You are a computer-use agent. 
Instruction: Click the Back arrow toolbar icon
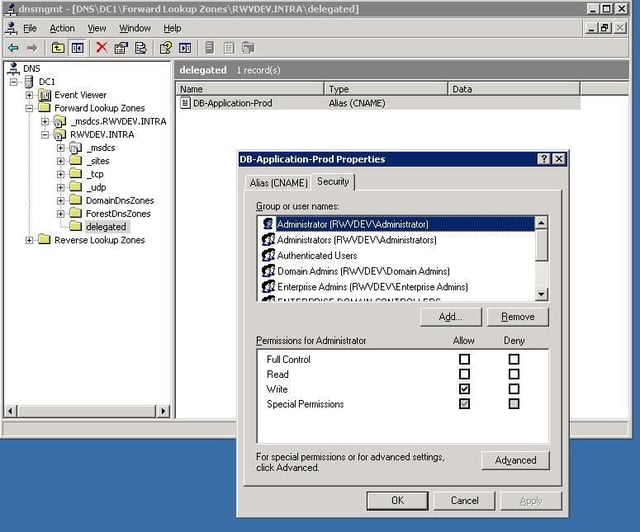tap(13, 48)
